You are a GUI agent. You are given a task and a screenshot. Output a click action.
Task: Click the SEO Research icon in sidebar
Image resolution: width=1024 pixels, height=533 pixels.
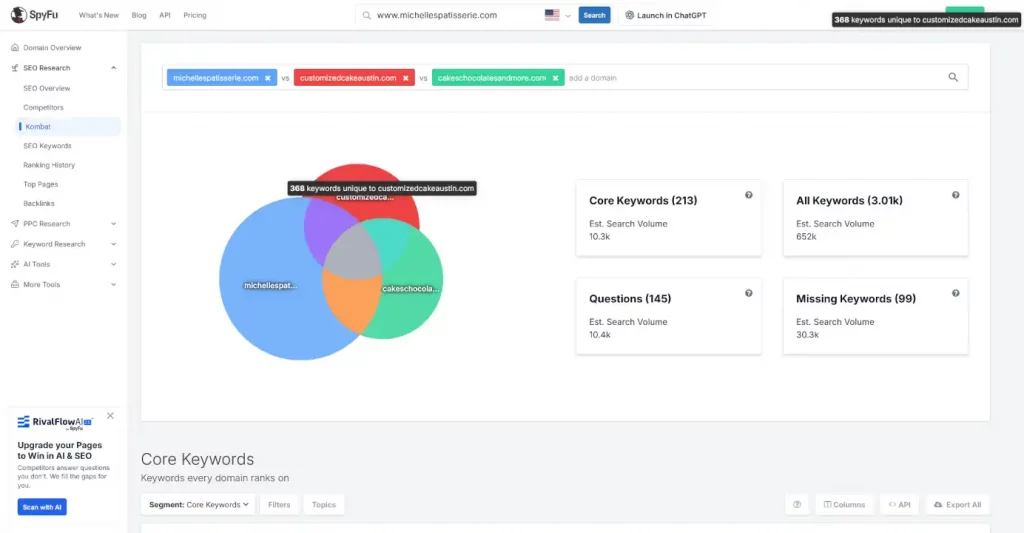[x=15, y=68]
